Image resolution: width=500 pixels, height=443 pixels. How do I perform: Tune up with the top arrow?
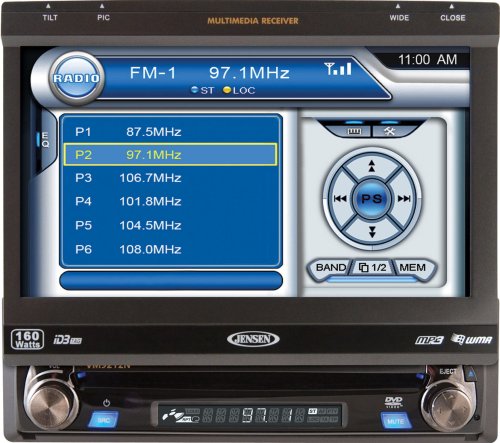click(372, 166)
